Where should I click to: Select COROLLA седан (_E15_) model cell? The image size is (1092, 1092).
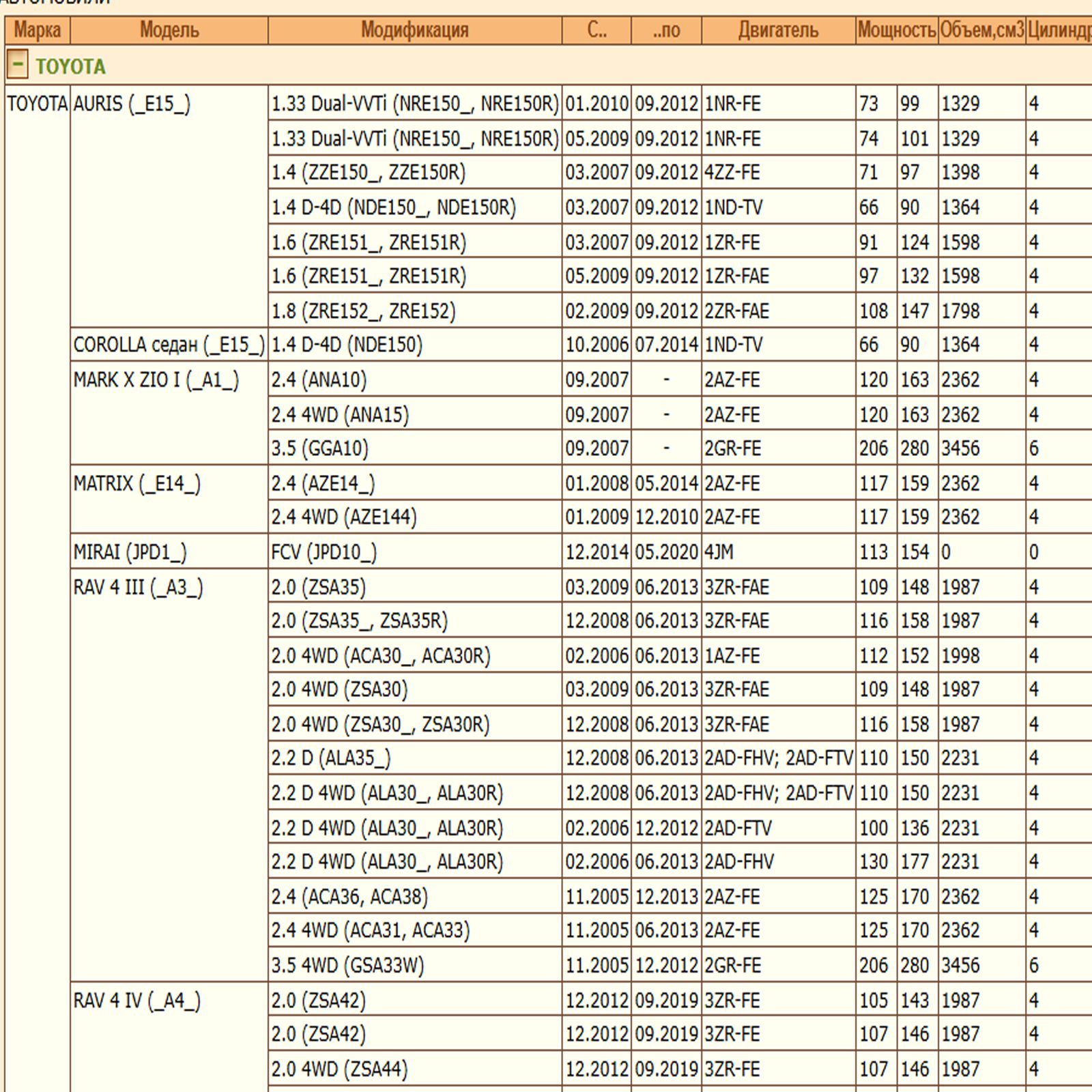point(169,345)
